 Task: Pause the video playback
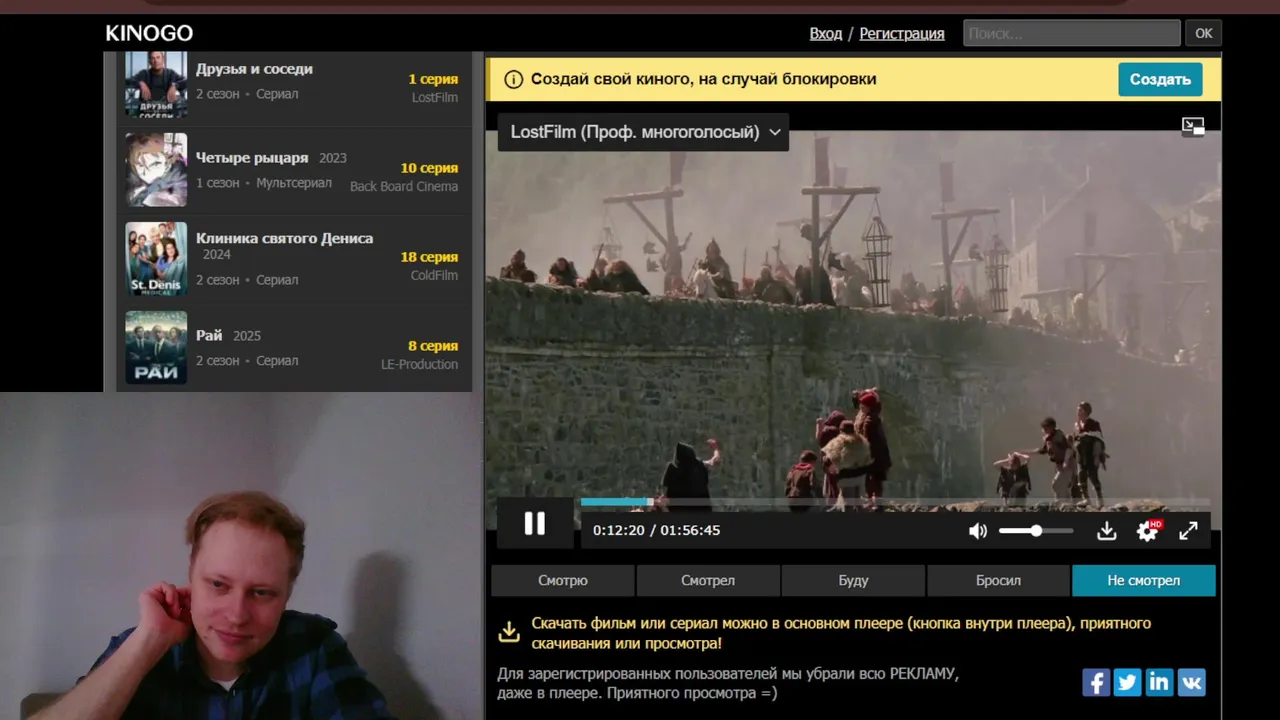[535, 524]
